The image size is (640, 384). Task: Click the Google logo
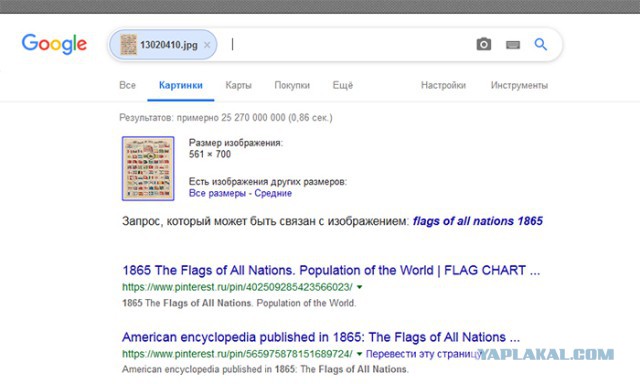coord(54,44)
